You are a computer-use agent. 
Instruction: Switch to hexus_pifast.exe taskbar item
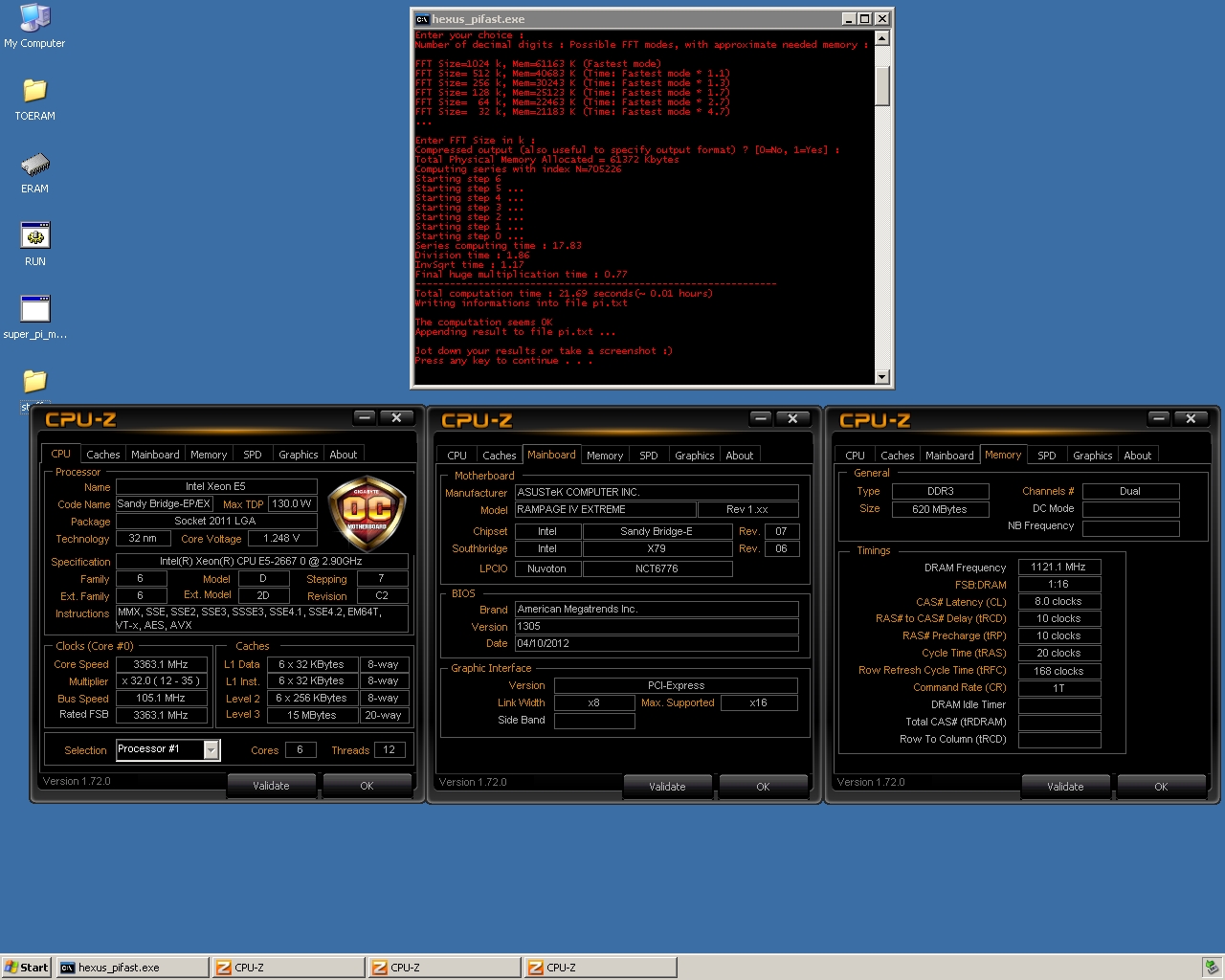(x=132, y=968)
